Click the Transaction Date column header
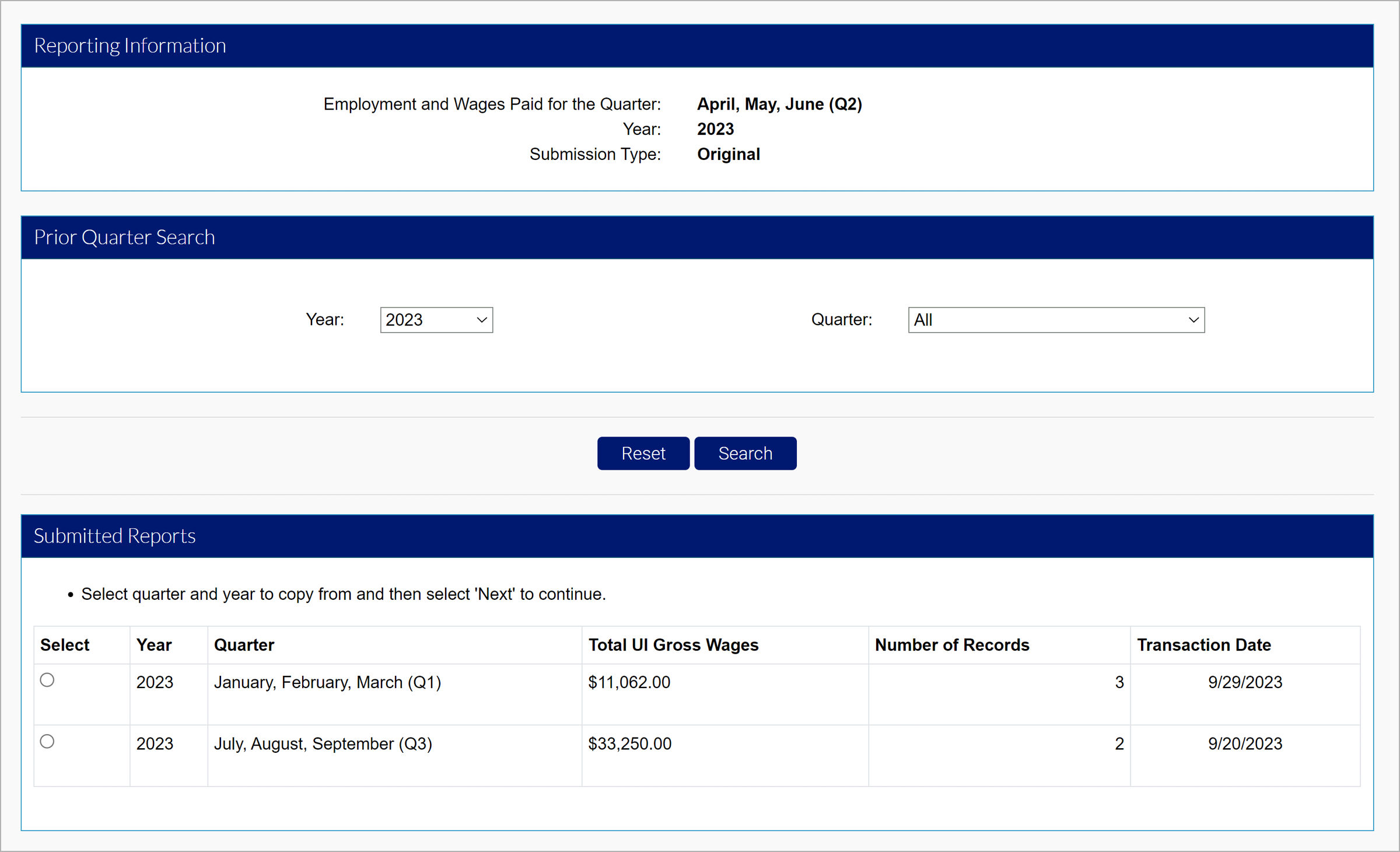The width and height of the screenshot is (1400, 852). tap(1203, 645)
